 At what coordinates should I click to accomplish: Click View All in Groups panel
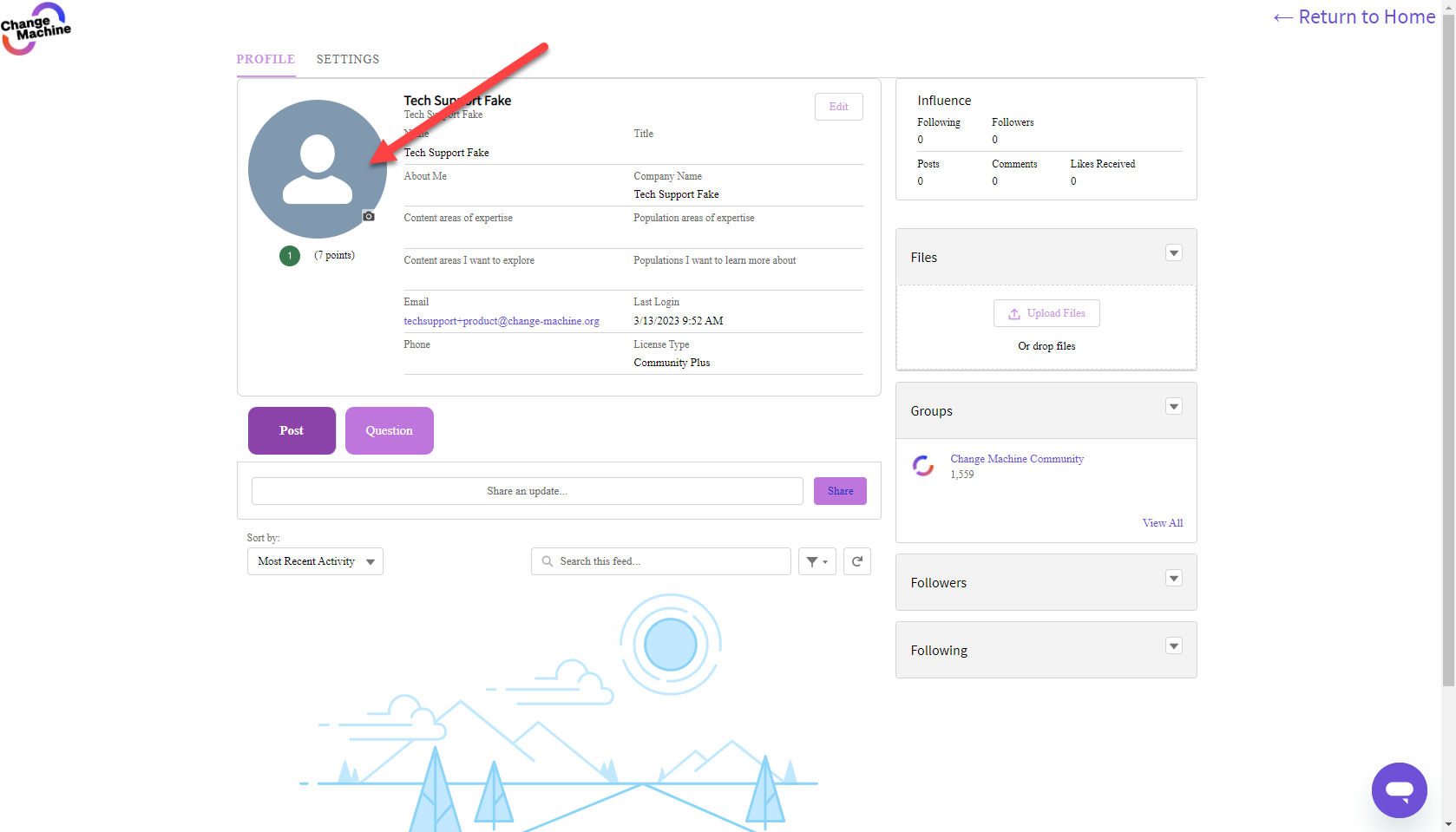[1163, 523]
